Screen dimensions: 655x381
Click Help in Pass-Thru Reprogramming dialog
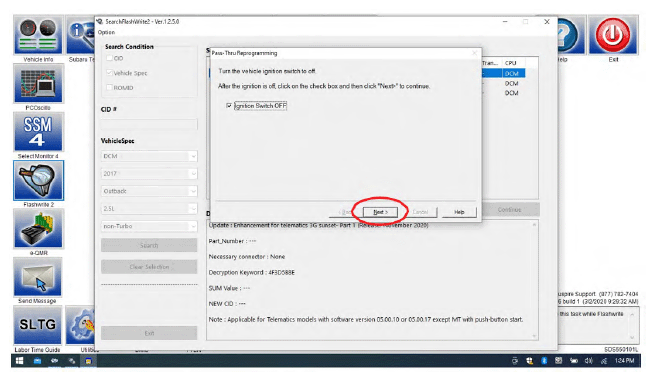[x=459, y=212]
